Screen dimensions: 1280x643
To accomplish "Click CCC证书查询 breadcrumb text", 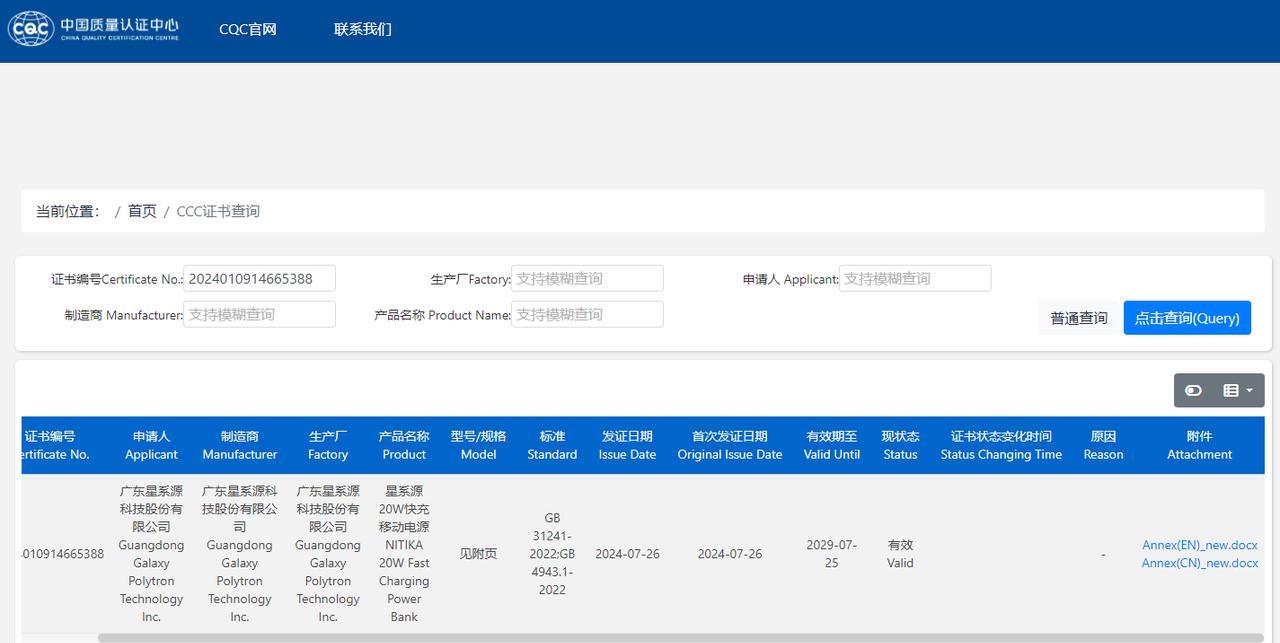I will click(218, 211).
